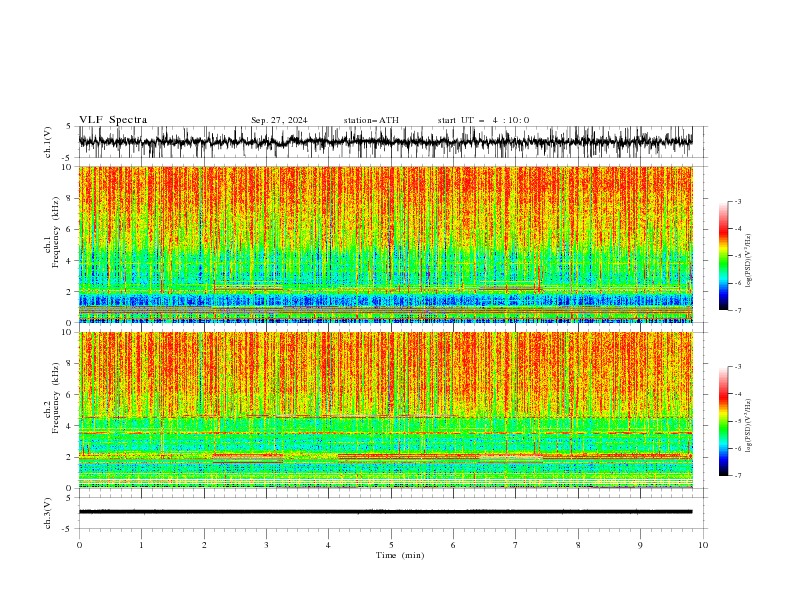Click the -7 value on lower colorbar
Image resolution: width=792 pixels, height=612 pixels.
pyautogui.click(x=737, y=476)
